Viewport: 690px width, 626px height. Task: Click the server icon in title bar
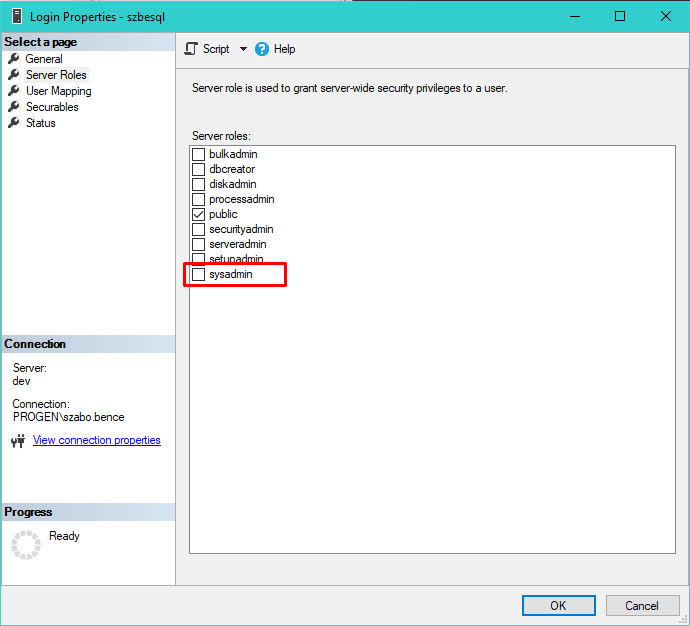pos(17,17)
